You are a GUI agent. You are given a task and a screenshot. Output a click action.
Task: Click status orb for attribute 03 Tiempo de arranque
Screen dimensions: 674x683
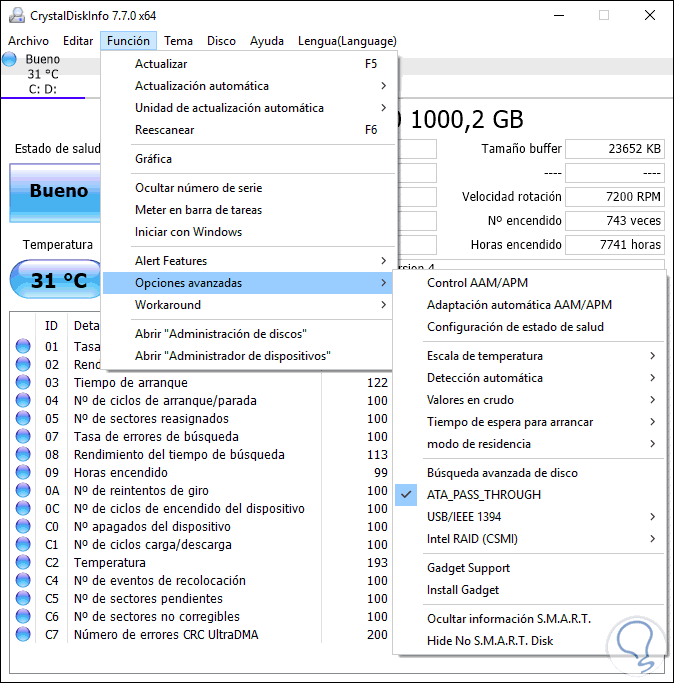click(23, 382)
